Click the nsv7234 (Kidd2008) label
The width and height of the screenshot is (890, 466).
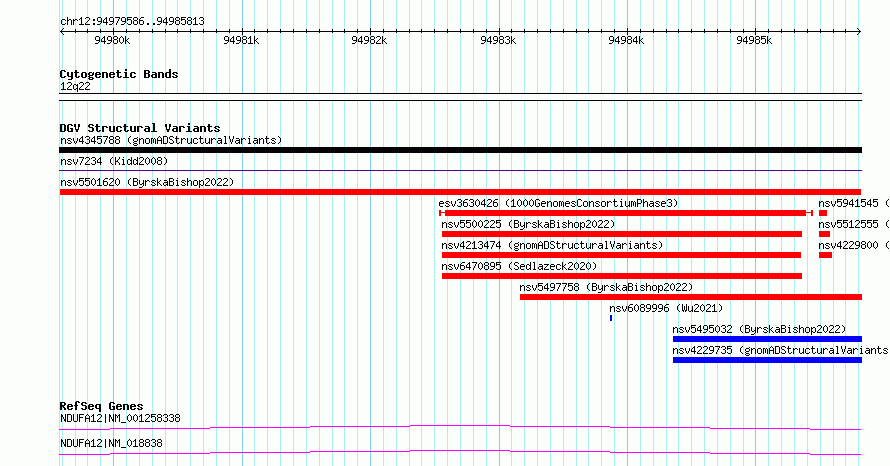point(114,161)
